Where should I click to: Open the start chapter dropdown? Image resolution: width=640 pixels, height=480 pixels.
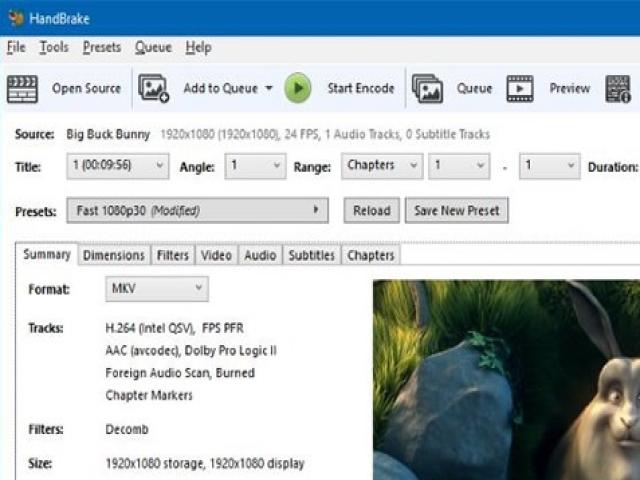pyautogui.click(x=459, y=166)
